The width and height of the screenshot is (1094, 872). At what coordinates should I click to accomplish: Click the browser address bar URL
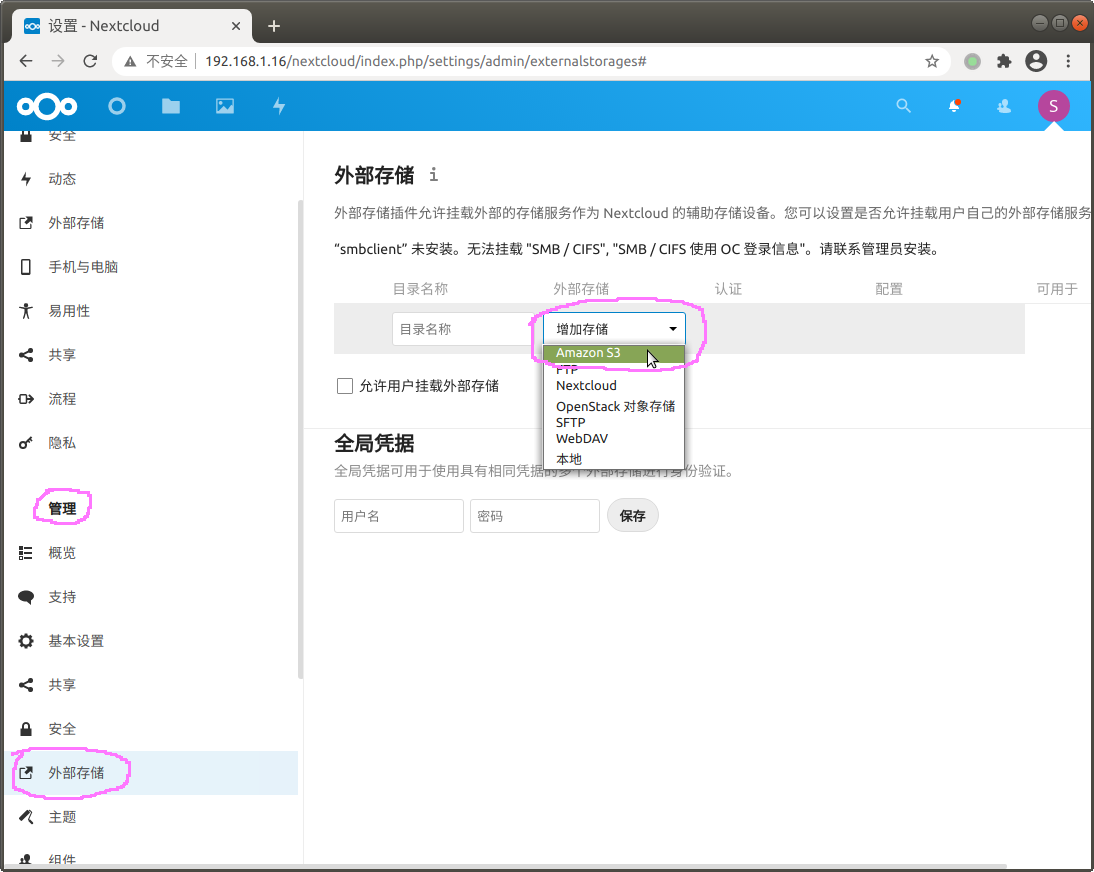pos(426,61)
